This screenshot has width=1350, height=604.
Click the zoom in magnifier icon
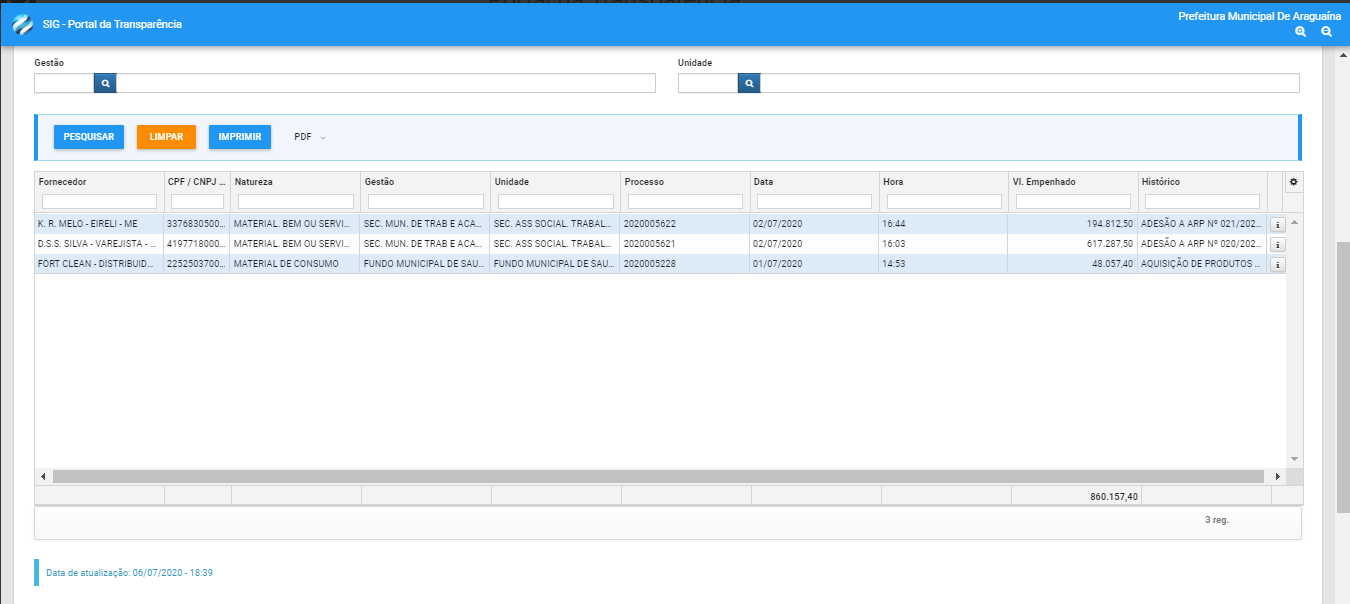[1300, 32]
